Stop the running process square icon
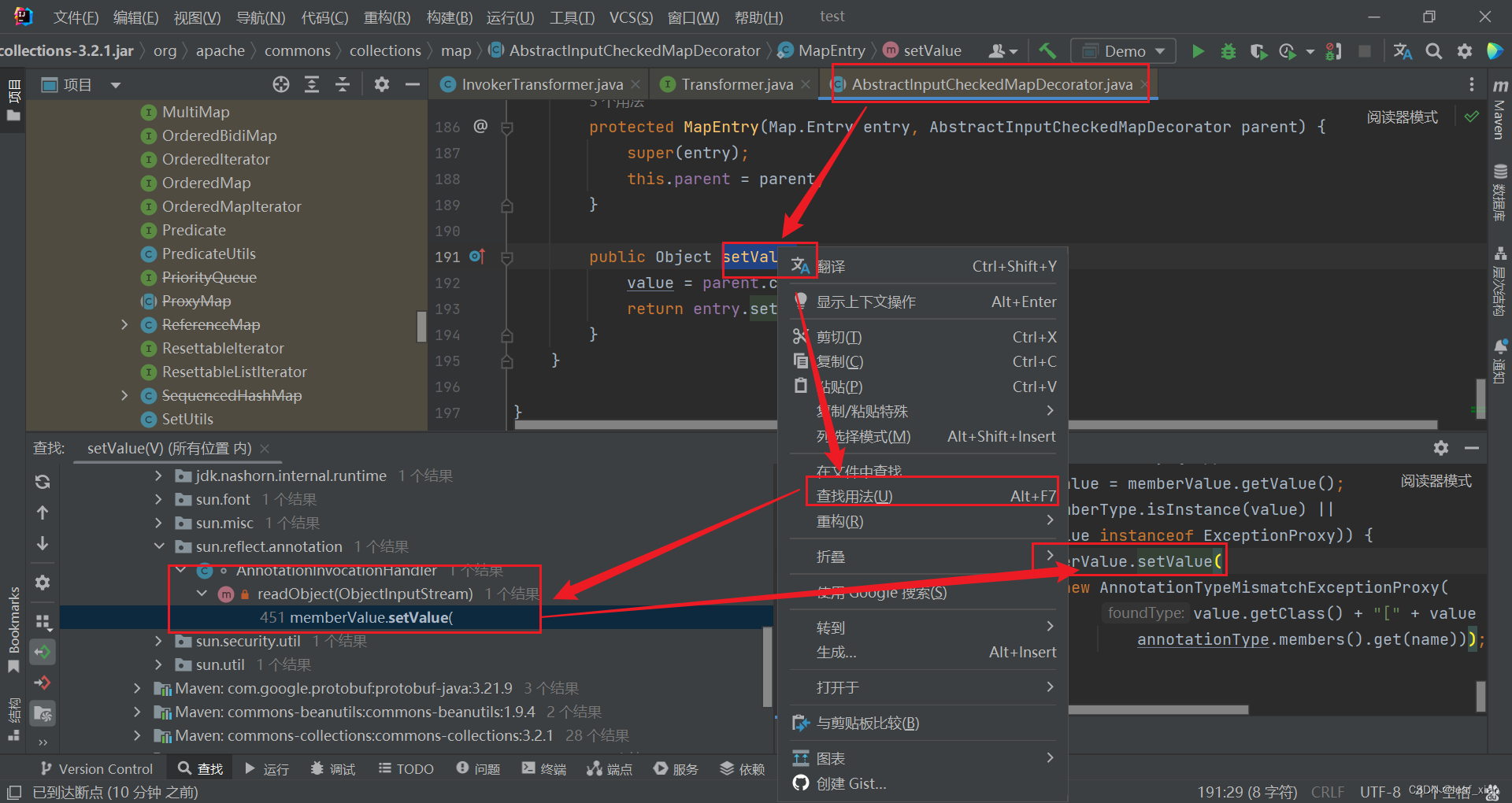 1365,51
